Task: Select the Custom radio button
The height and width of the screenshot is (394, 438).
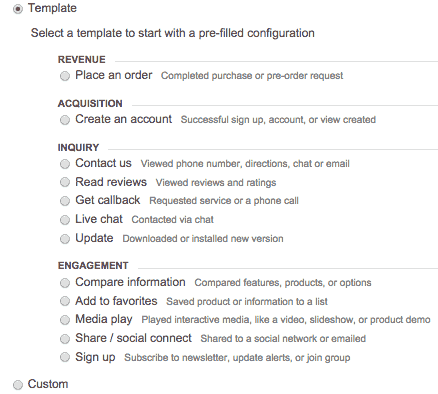Action: (18, 385)
